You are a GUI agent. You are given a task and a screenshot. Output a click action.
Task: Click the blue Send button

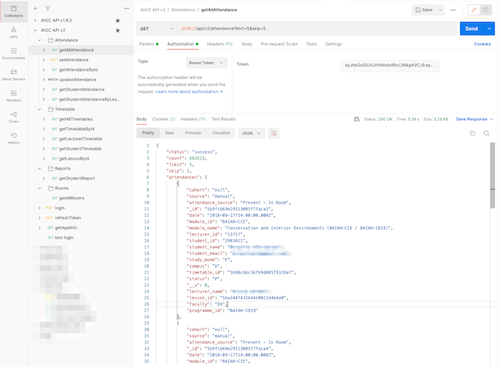coord(472,29)
